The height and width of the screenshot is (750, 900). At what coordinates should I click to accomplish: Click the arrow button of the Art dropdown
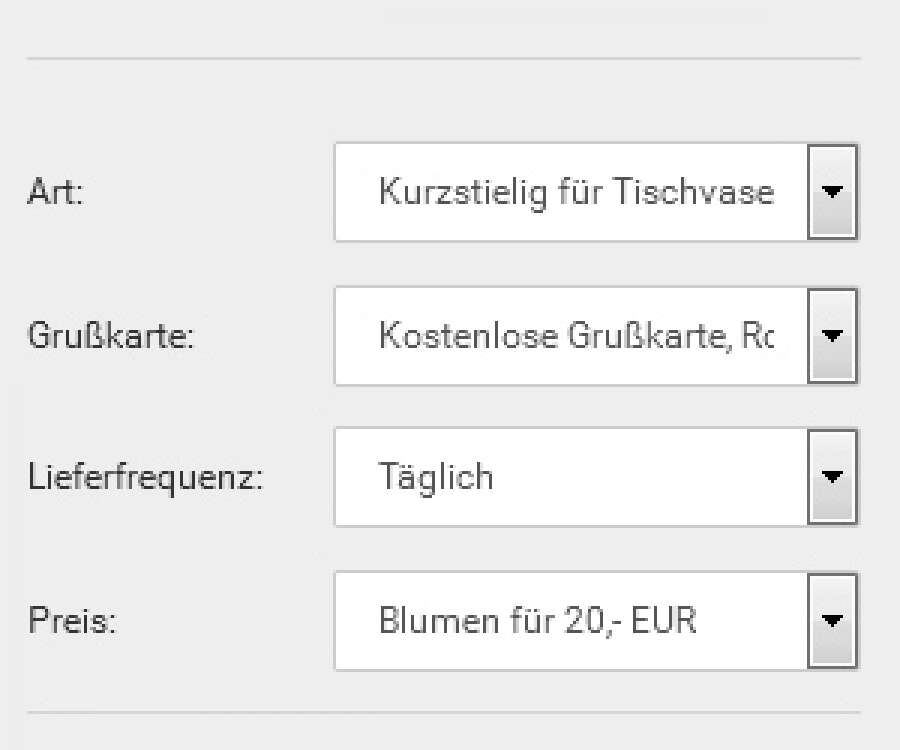(832, 192)
